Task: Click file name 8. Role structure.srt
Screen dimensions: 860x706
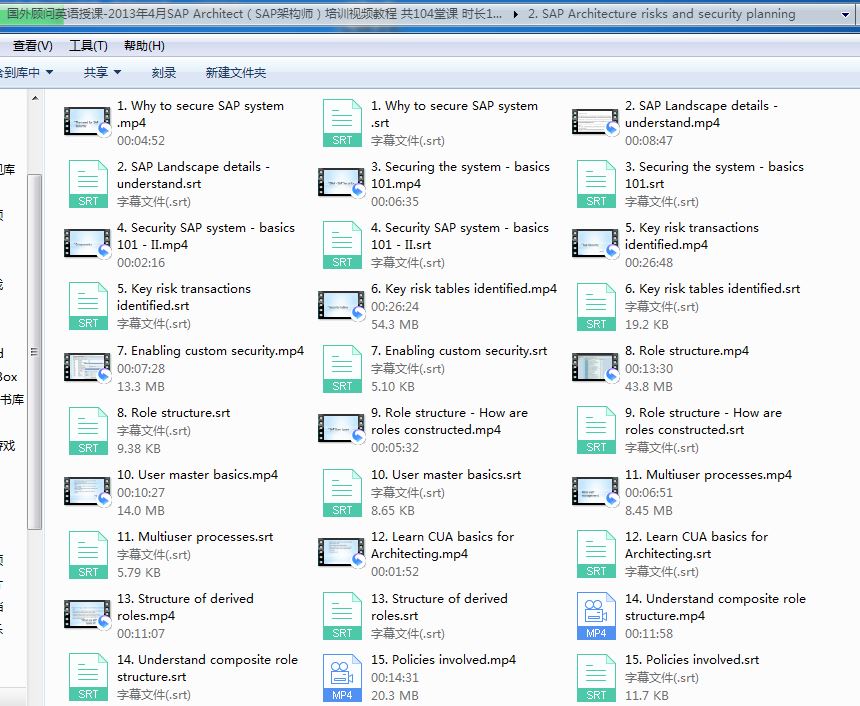Action: [x=174, y=413]
